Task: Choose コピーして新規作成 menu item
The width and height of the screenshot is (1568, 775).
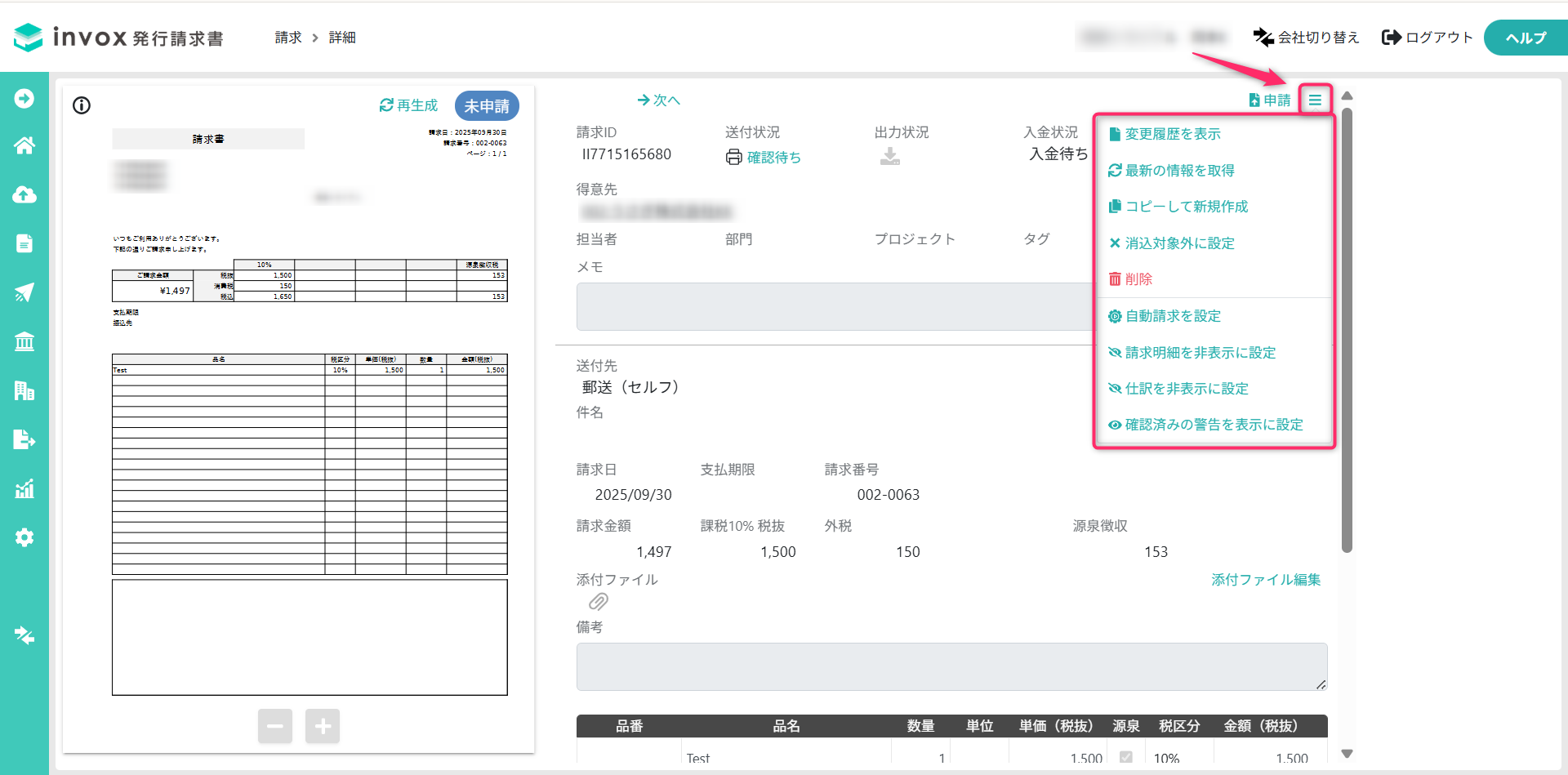Action: coord(1186,207)
